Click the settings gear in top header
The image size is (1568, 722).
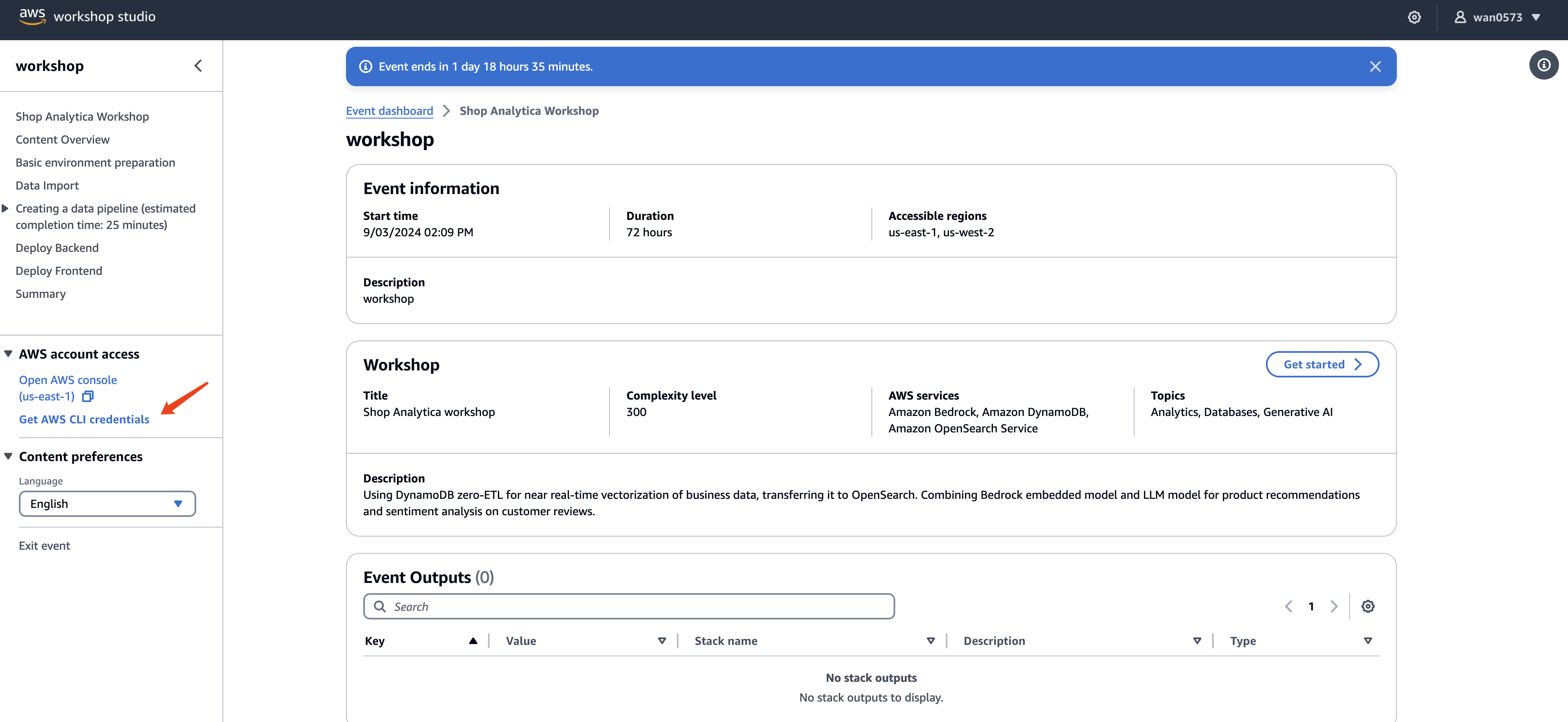tap(1414, 18)
